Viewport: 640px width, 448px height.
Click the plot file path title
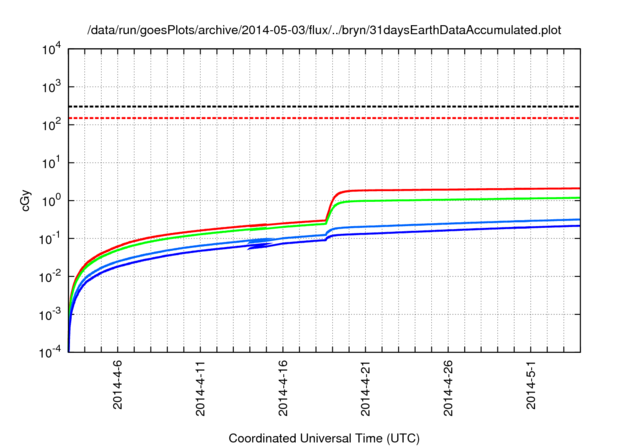click(324, 30)
